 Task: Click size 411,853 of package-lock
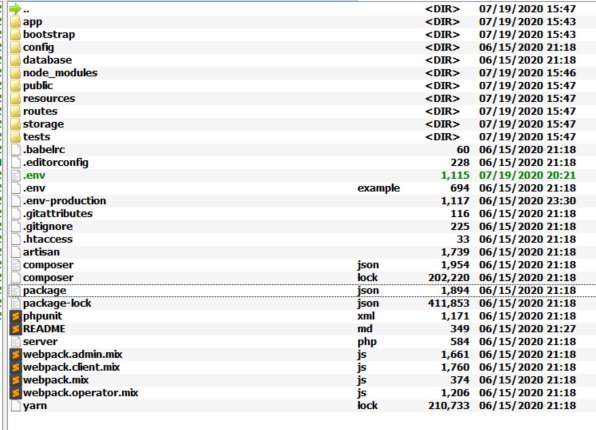pos(449,303)
